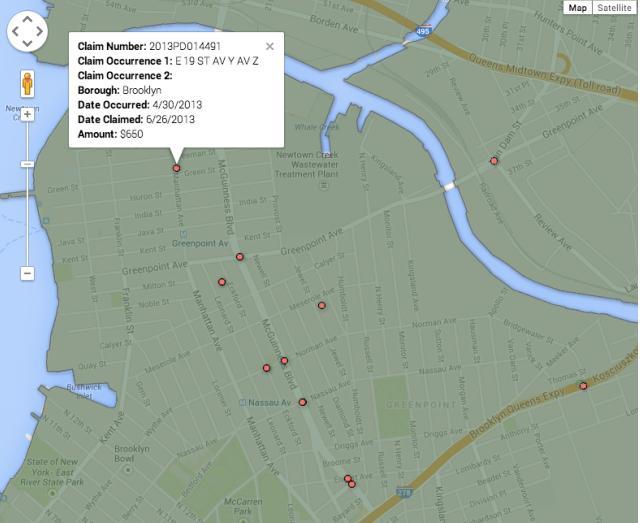Image resolution: width=640 pixels, height=523 pixels.
Task: Click the McCarren Park label
Action: tap(243, 506)
